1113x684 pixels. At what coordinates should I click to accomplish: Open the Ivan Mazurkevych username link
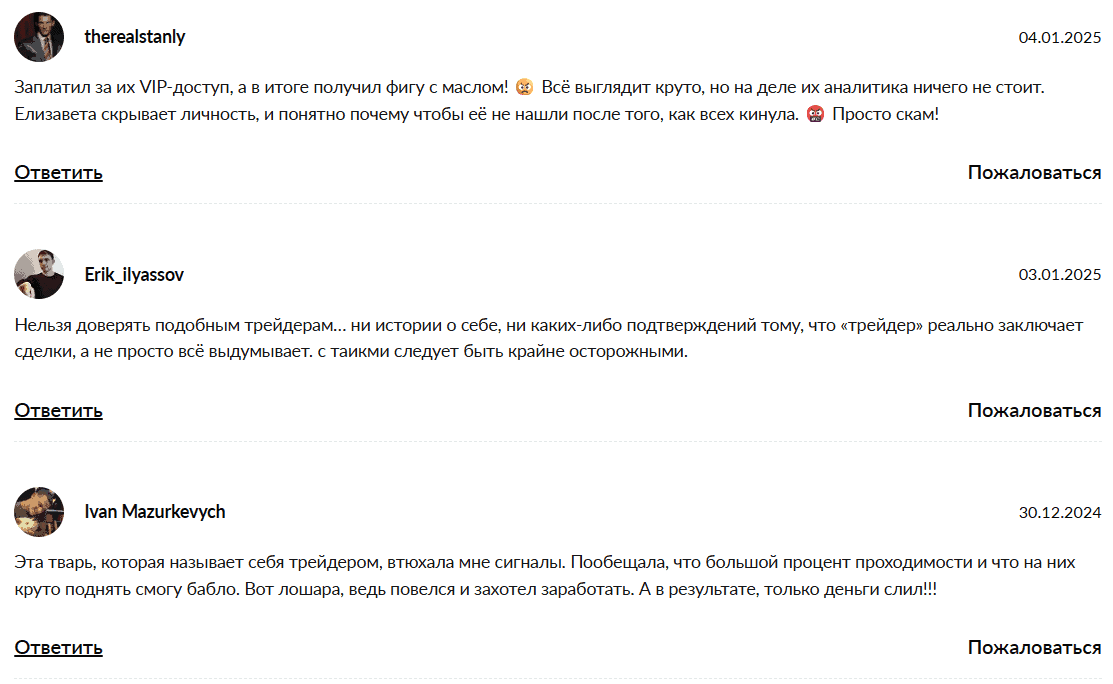click(155, 512)
